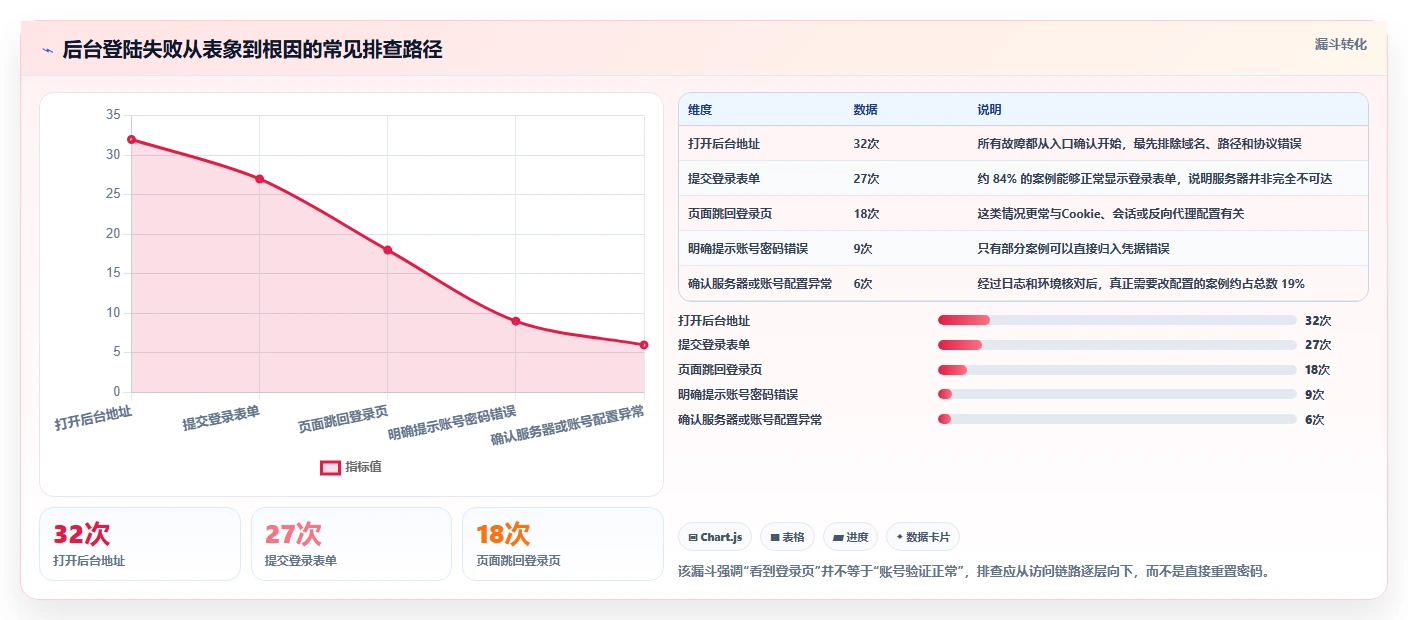The width and height of the screenshot is (1408, 620).
Task: Click x-axis label 页面跳回登录页 under chart
Action: coord(344,419)
